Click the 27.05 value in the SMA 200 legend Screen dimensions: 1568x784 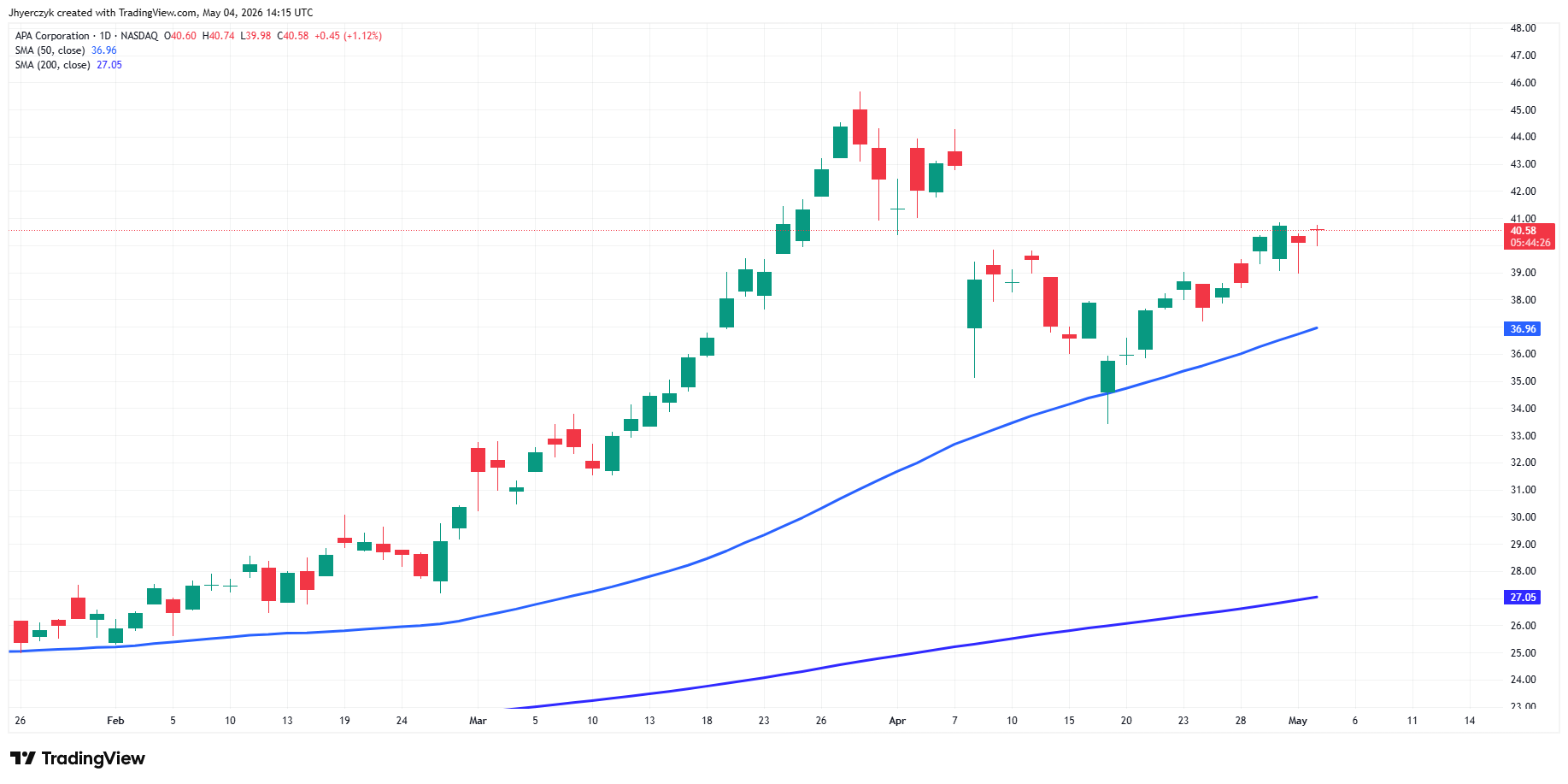click(109, 65)
